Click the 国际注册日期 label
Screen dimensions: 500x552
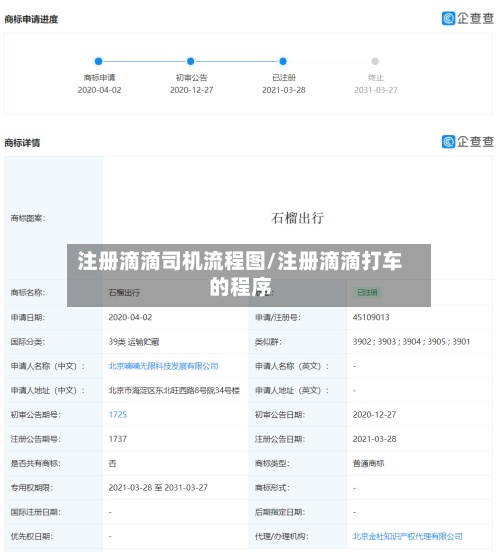[x=36, y=512]
